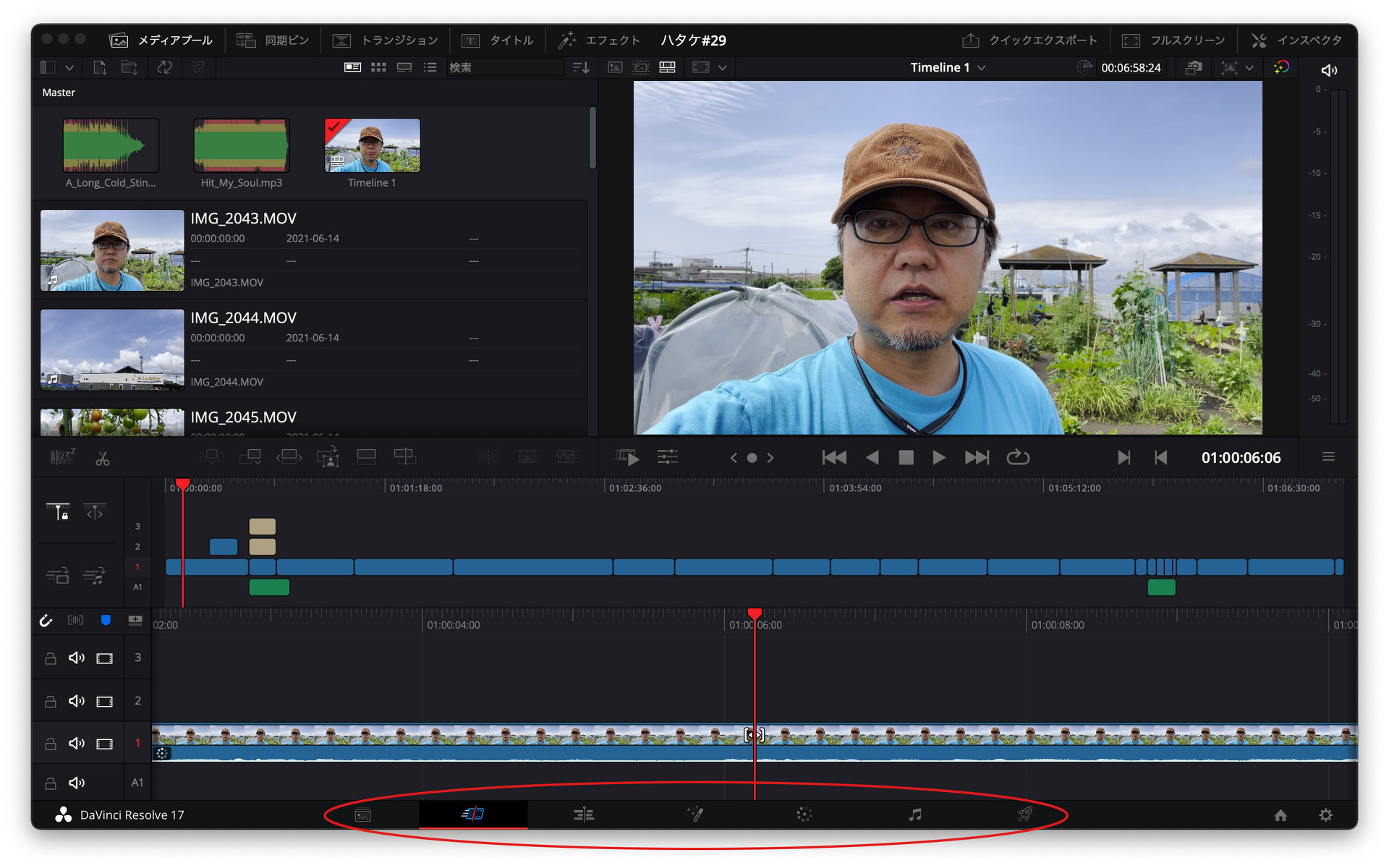Open the Deliver rocket page

pyautogui.click(x=1025, y=814)
